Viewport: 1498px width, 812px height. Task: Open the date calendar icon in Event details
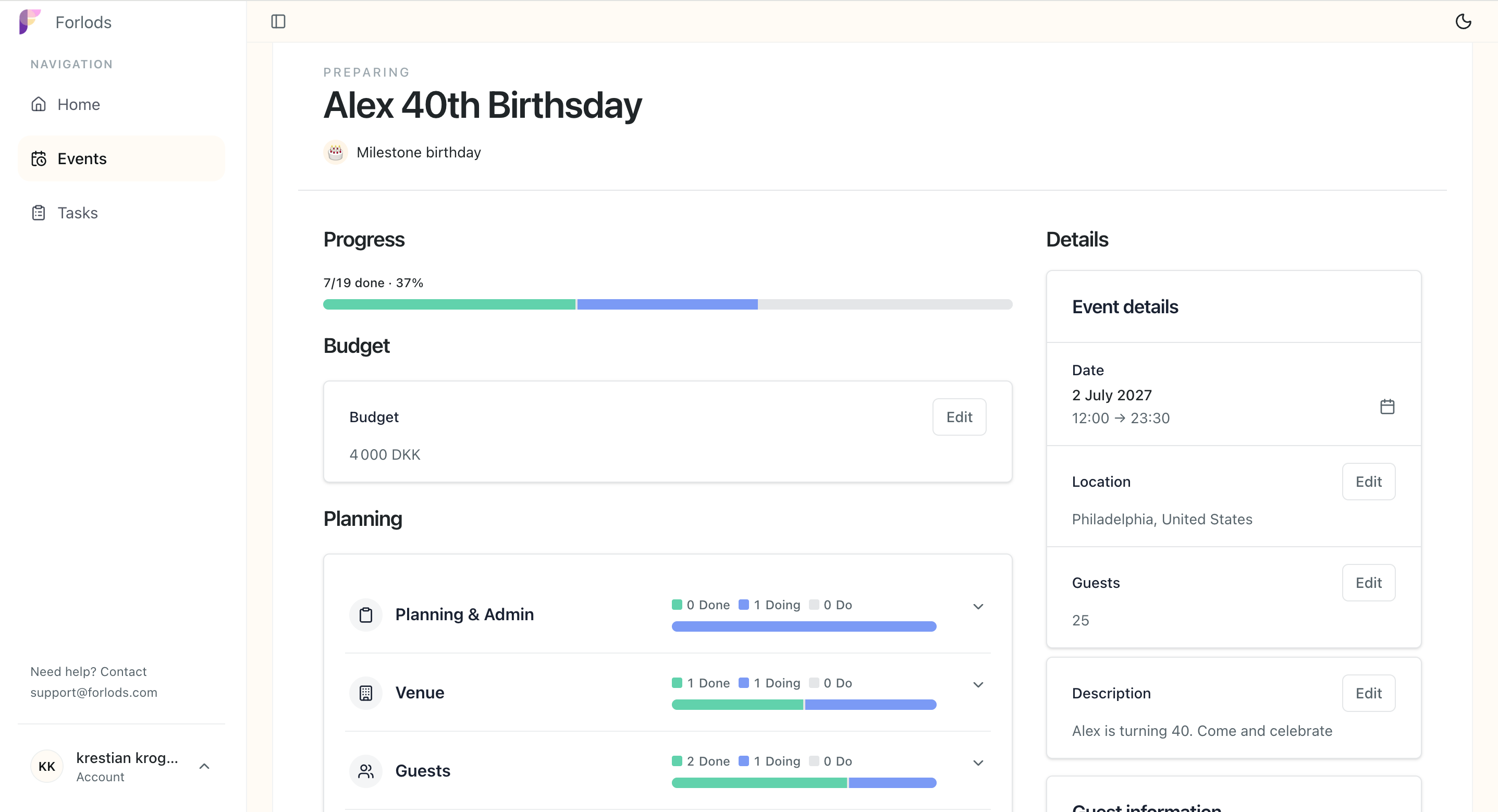point(1387,406)
